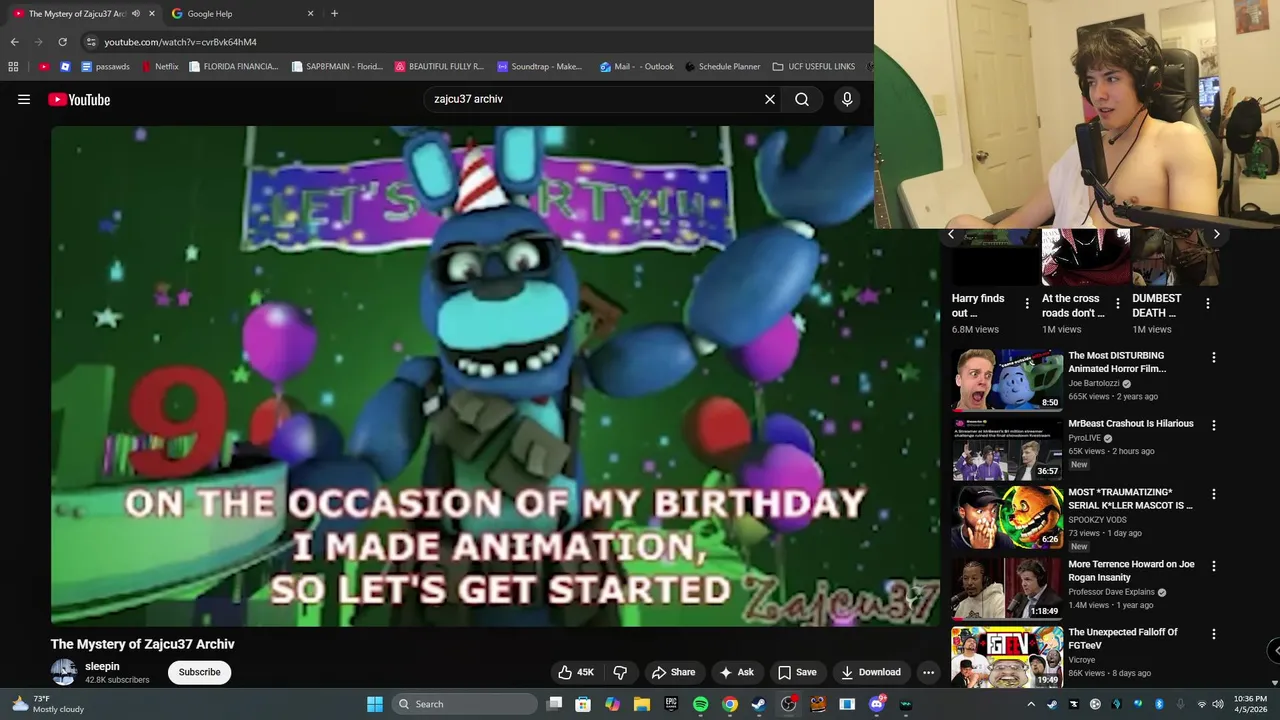Screen dimensions: 1280x720
Task: Open the Soundtrap bookmark
Action: point(540,67)
